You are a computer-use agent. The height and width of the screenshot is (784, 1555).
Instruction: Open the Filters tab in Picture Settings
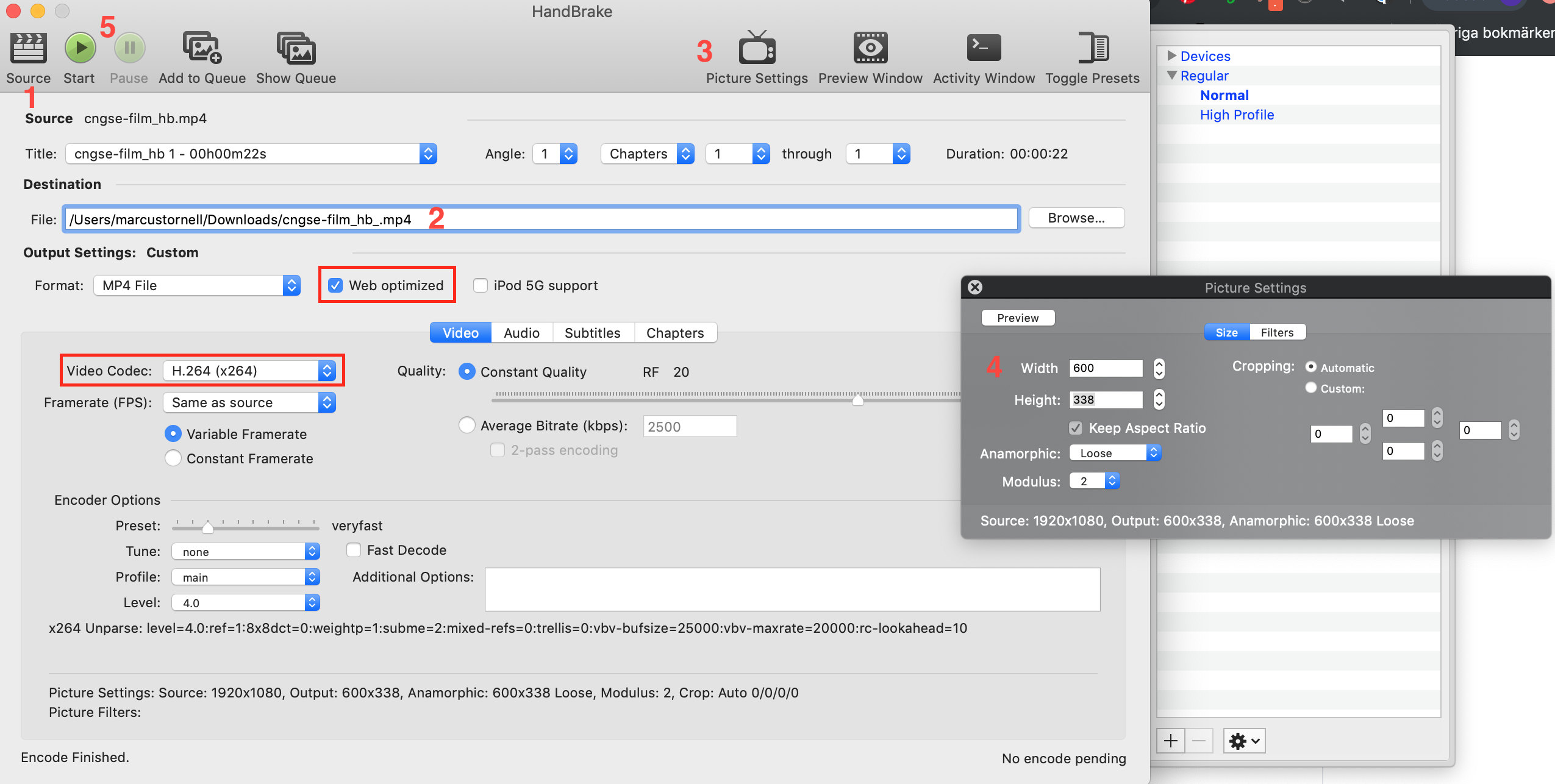[1277, 332]
